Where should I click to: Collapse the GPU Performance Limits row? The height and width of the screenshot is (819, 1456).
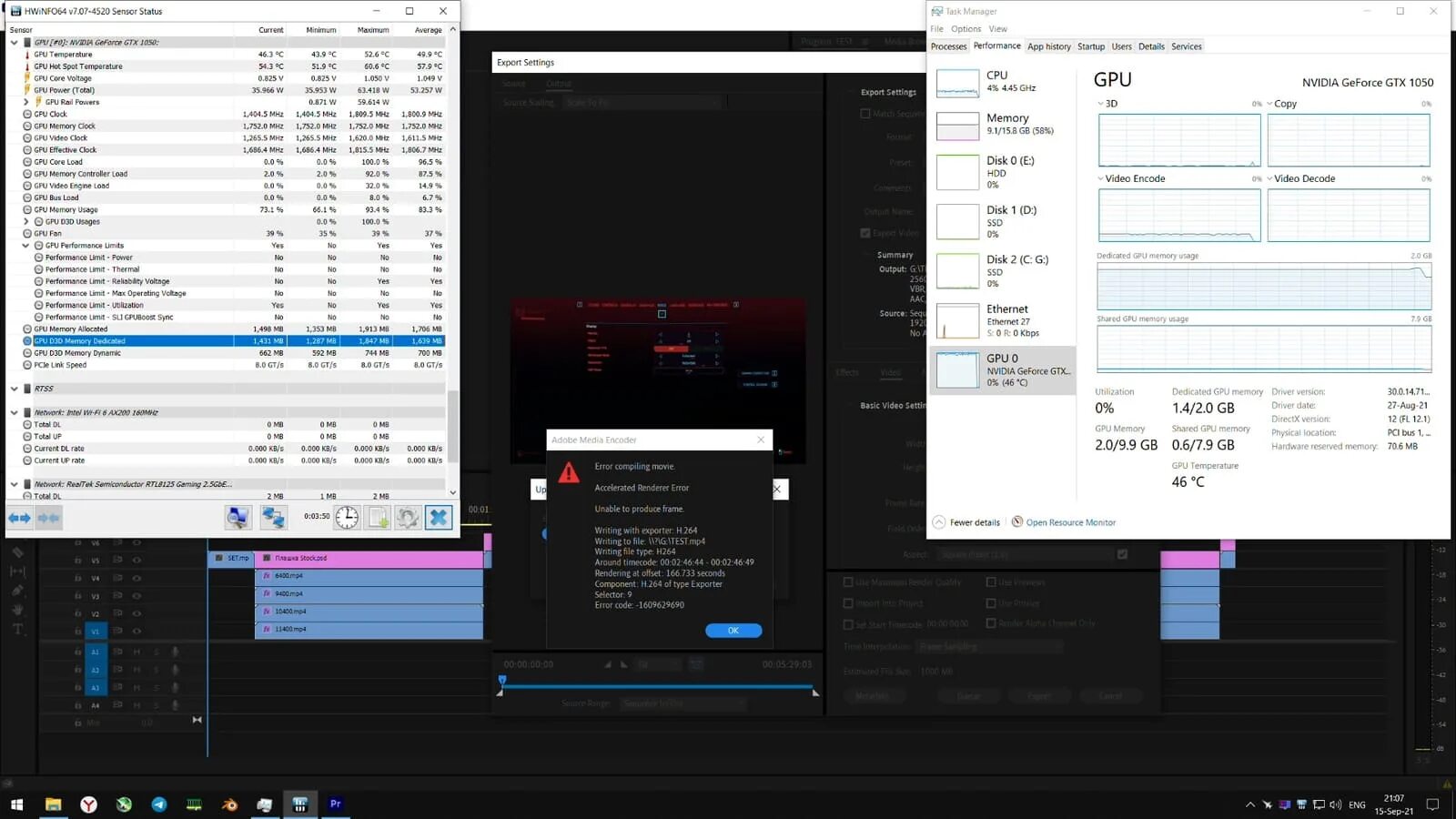(x=25, y=246)
